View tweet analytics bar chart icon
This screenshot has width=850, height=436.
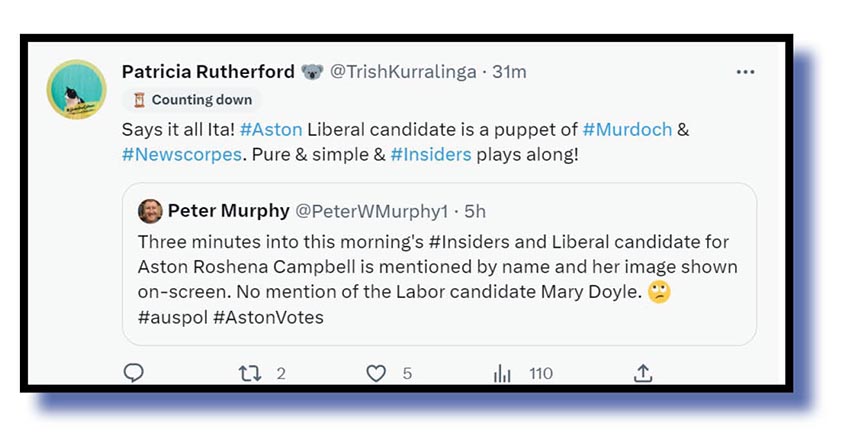[502, 374]
